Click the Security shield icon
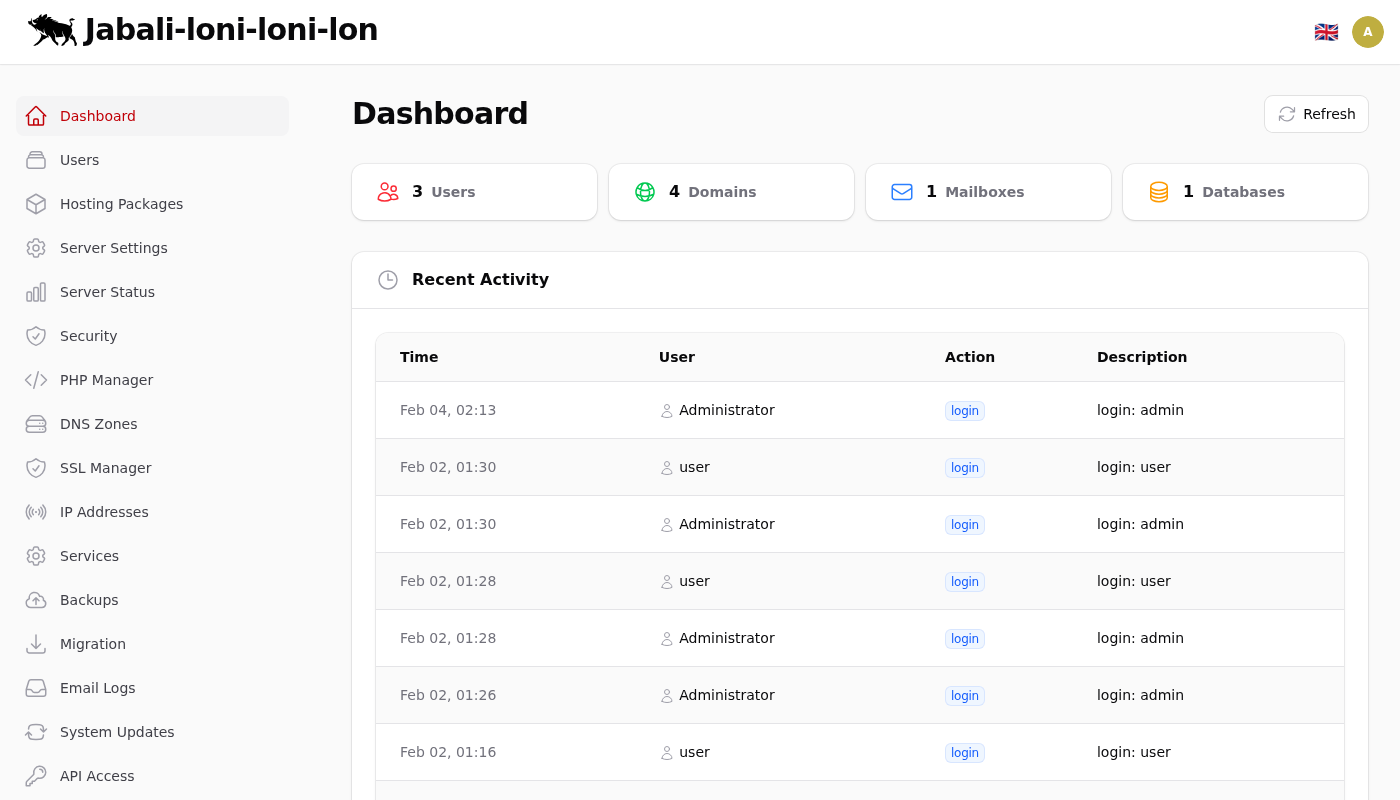This screenshot has width=1400, height=800. [x=36, y=336]
